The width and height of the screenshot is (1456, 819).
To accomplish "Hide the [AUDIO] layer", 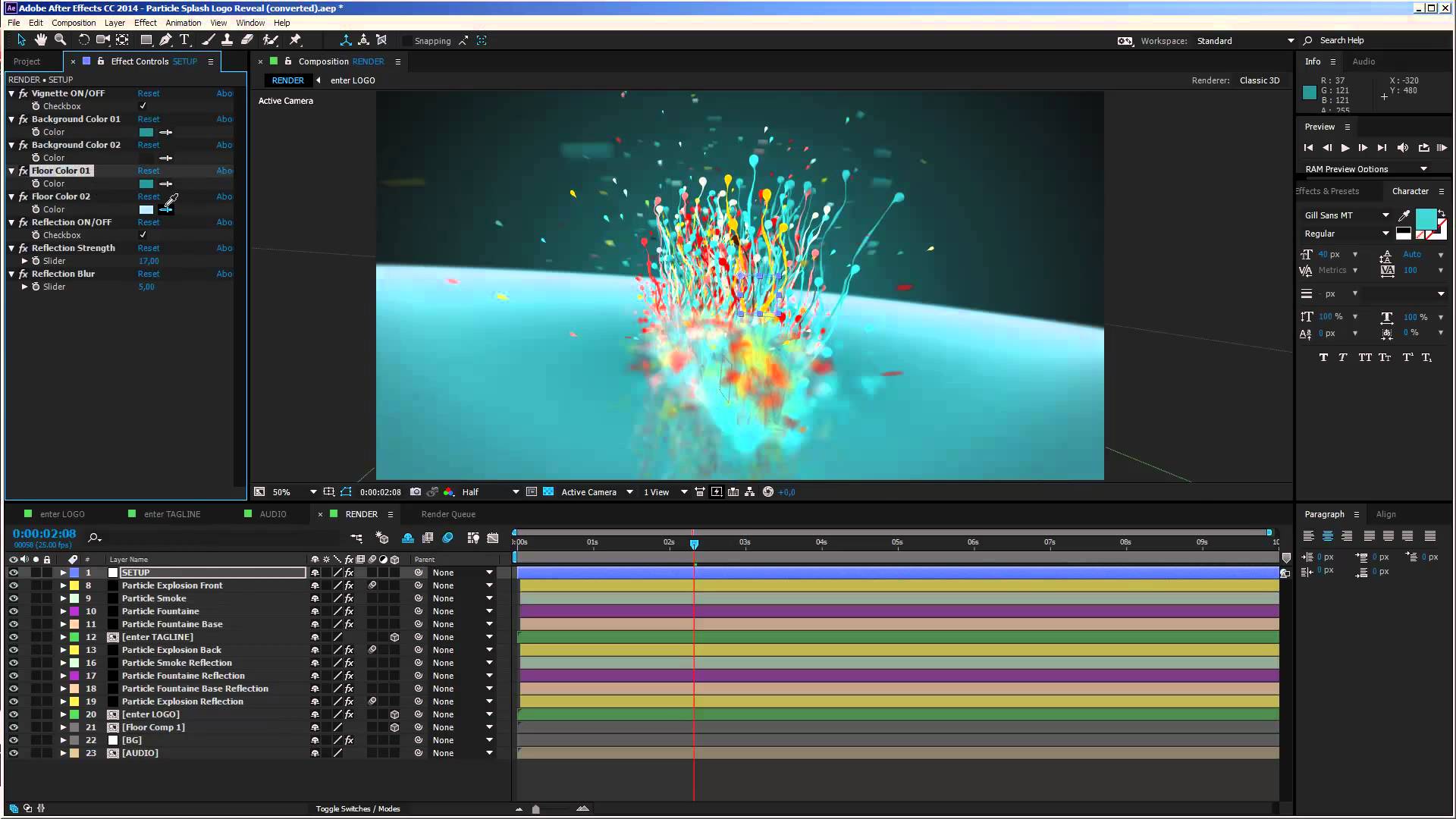I will [x=14, y=753].
